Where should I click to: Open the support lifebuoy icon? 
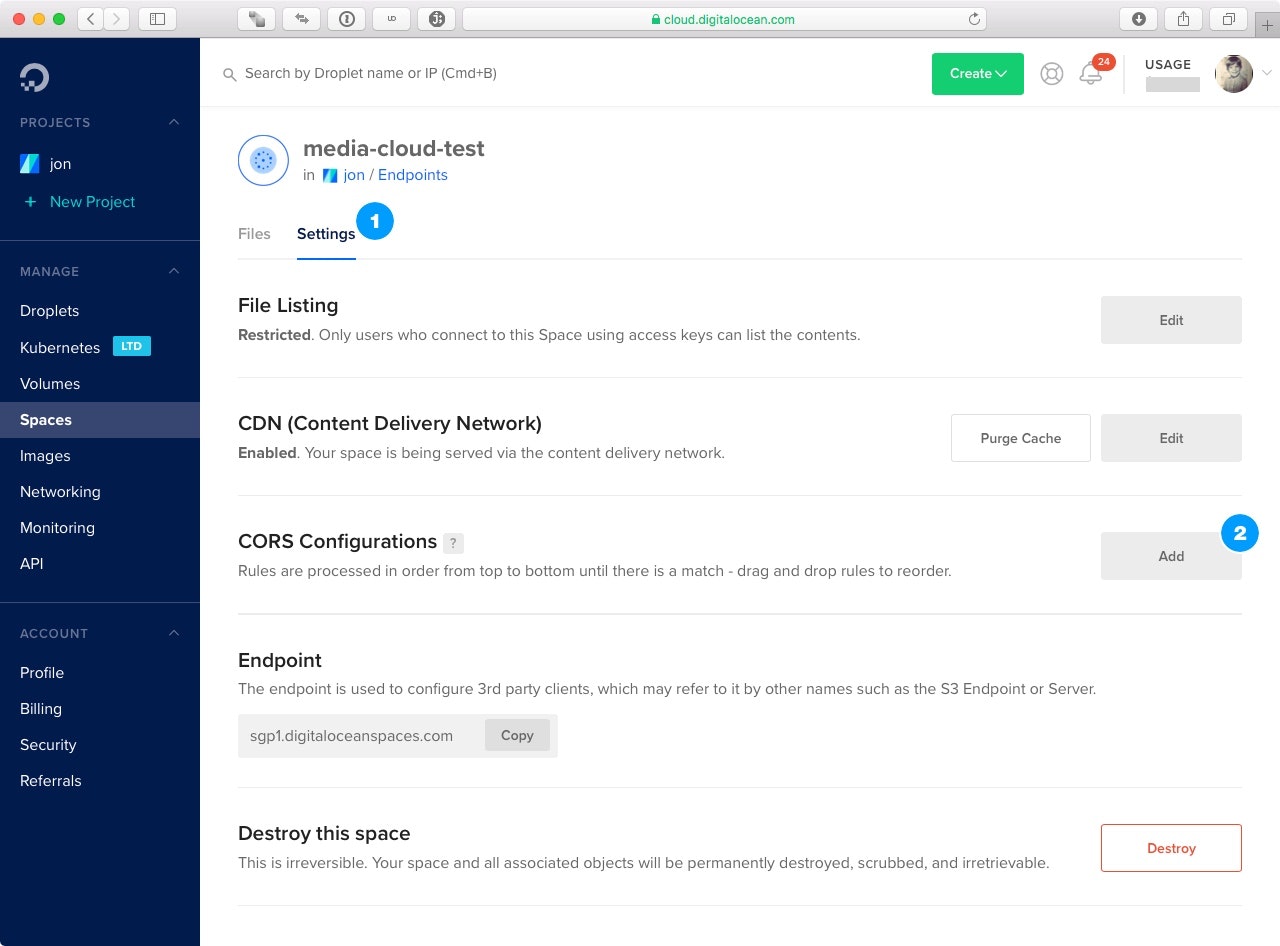tap(1051, 73)
